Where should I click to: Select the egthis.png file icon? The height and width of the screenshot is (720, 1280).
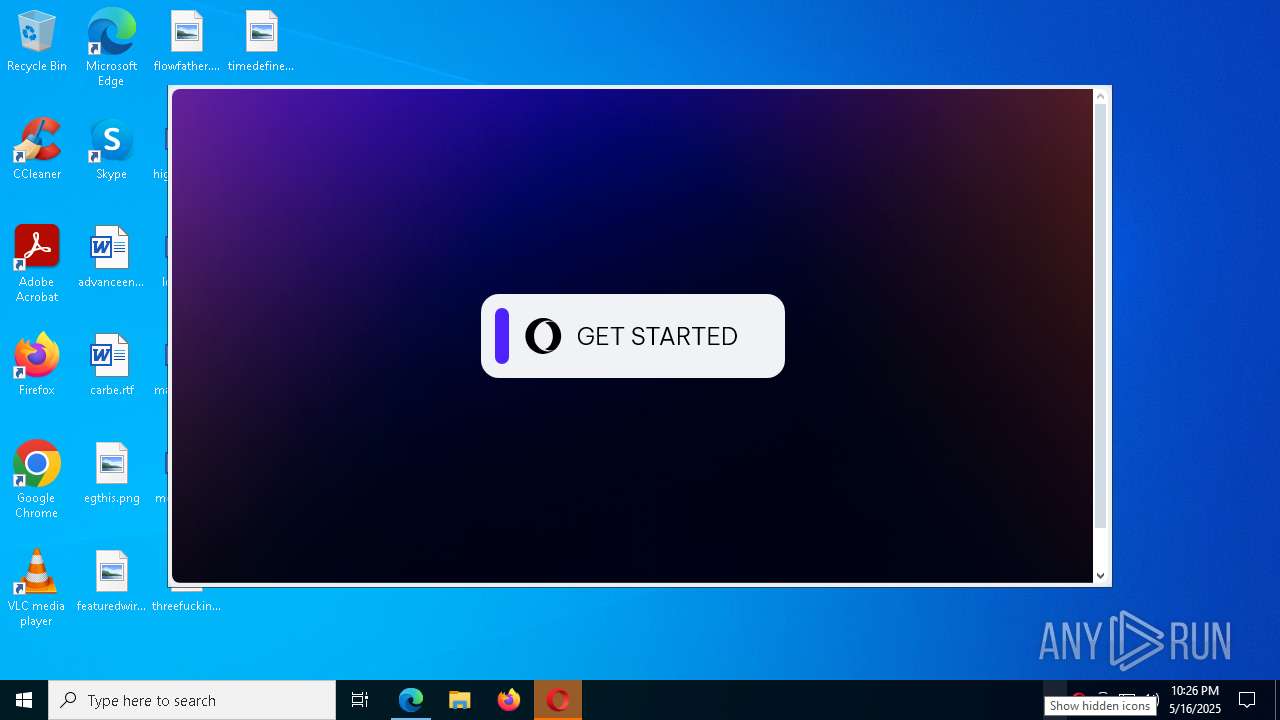[x=111, y=474]
